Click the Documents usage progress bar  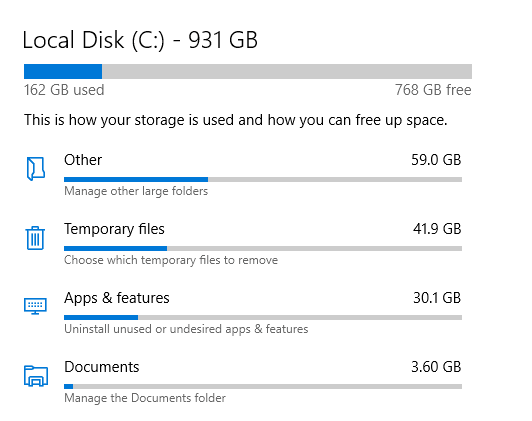coord(263,386)
